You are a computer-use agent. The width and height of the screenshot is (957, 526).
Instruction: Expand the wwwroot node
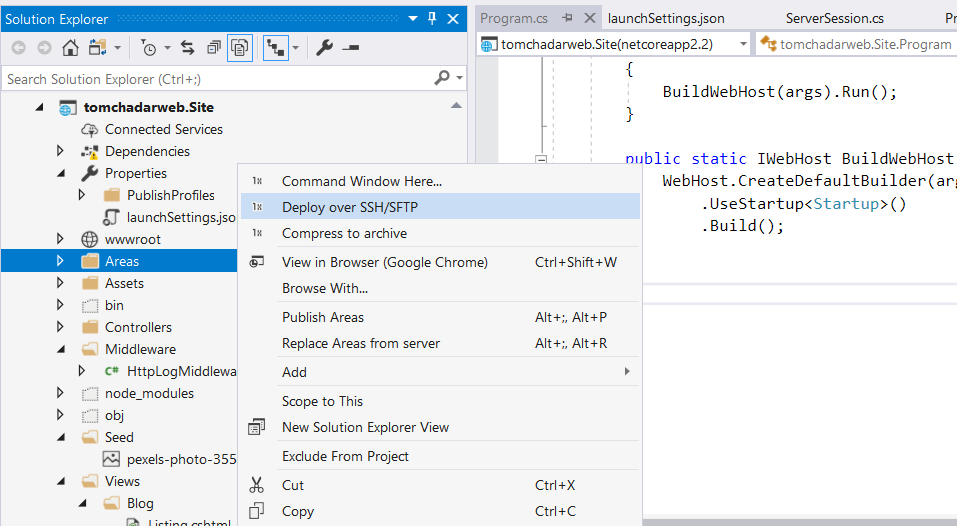tap(60, 239)
